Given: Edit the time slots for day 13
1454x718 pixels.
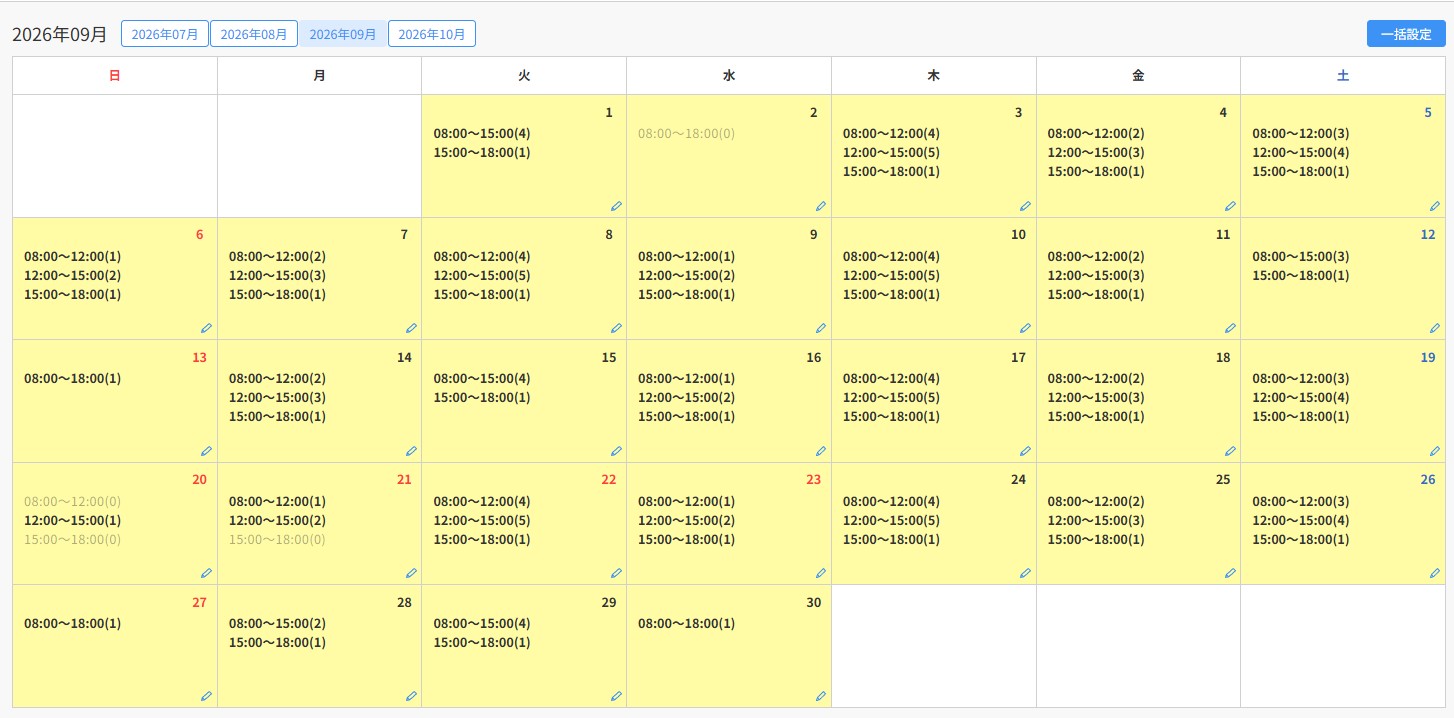Looking at the screenshot, I should (x=206, y=451).
